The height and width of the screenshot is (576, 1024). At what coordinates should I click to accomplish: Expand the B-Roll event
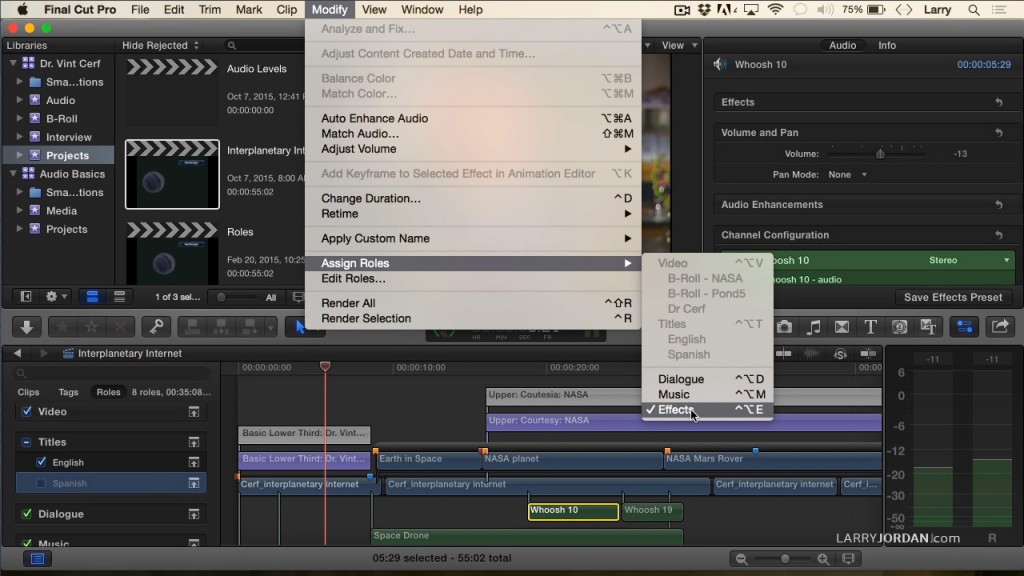tap(20, 118)
